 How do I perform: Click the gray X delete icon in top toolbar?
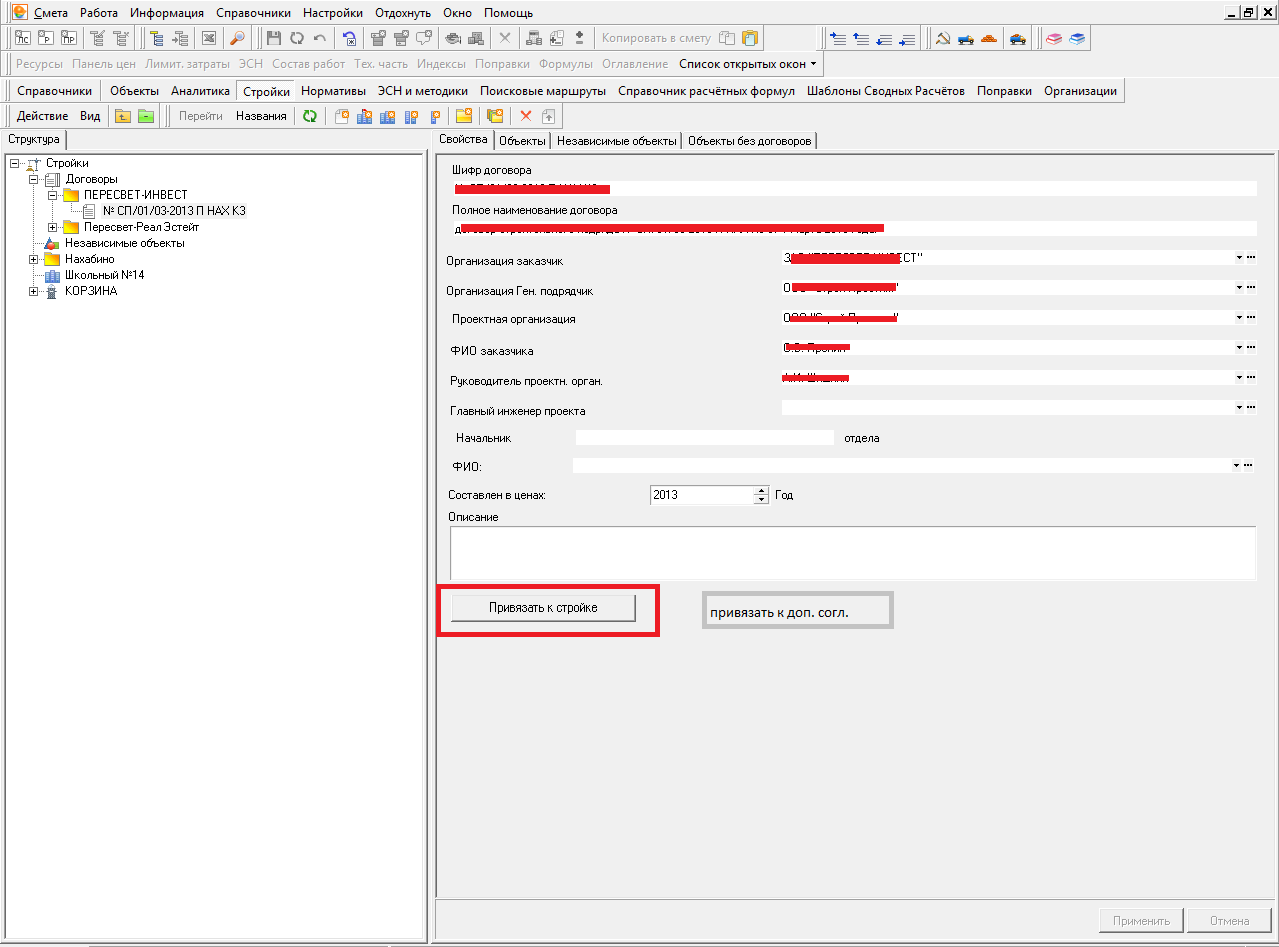(x=505, y=38)
